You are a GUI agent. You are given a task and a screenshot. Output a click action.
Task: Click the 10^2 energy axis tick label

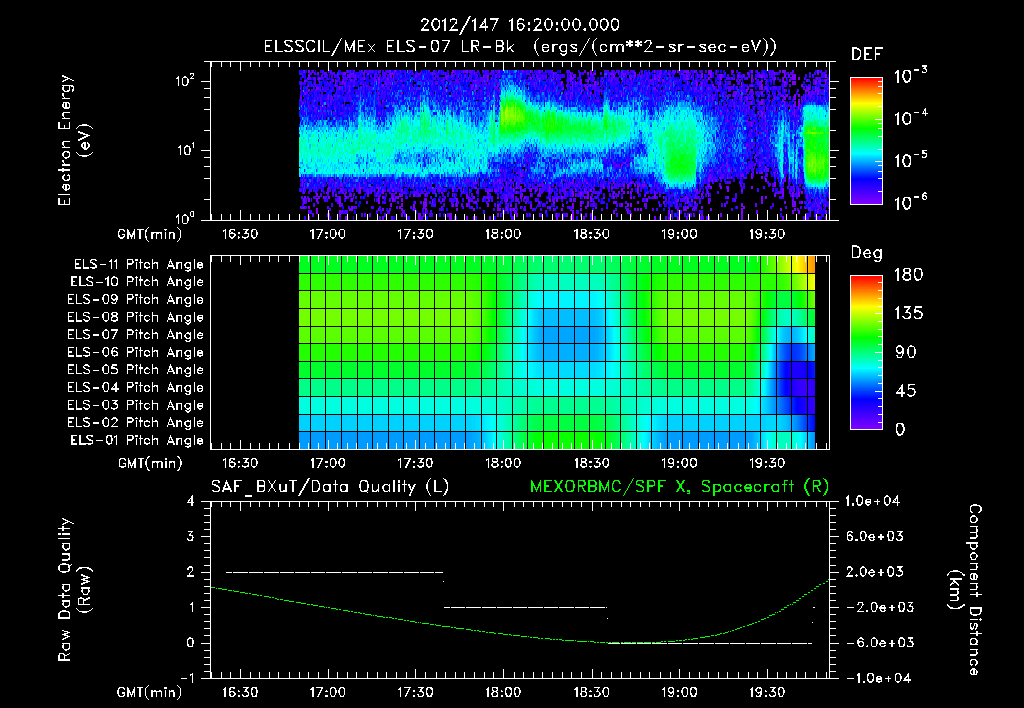click(x=185, y=82)
